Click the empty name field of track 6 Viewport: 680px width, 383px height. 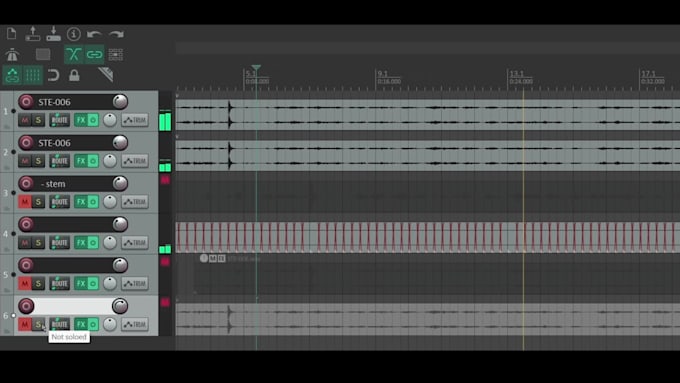coord(73,306)
